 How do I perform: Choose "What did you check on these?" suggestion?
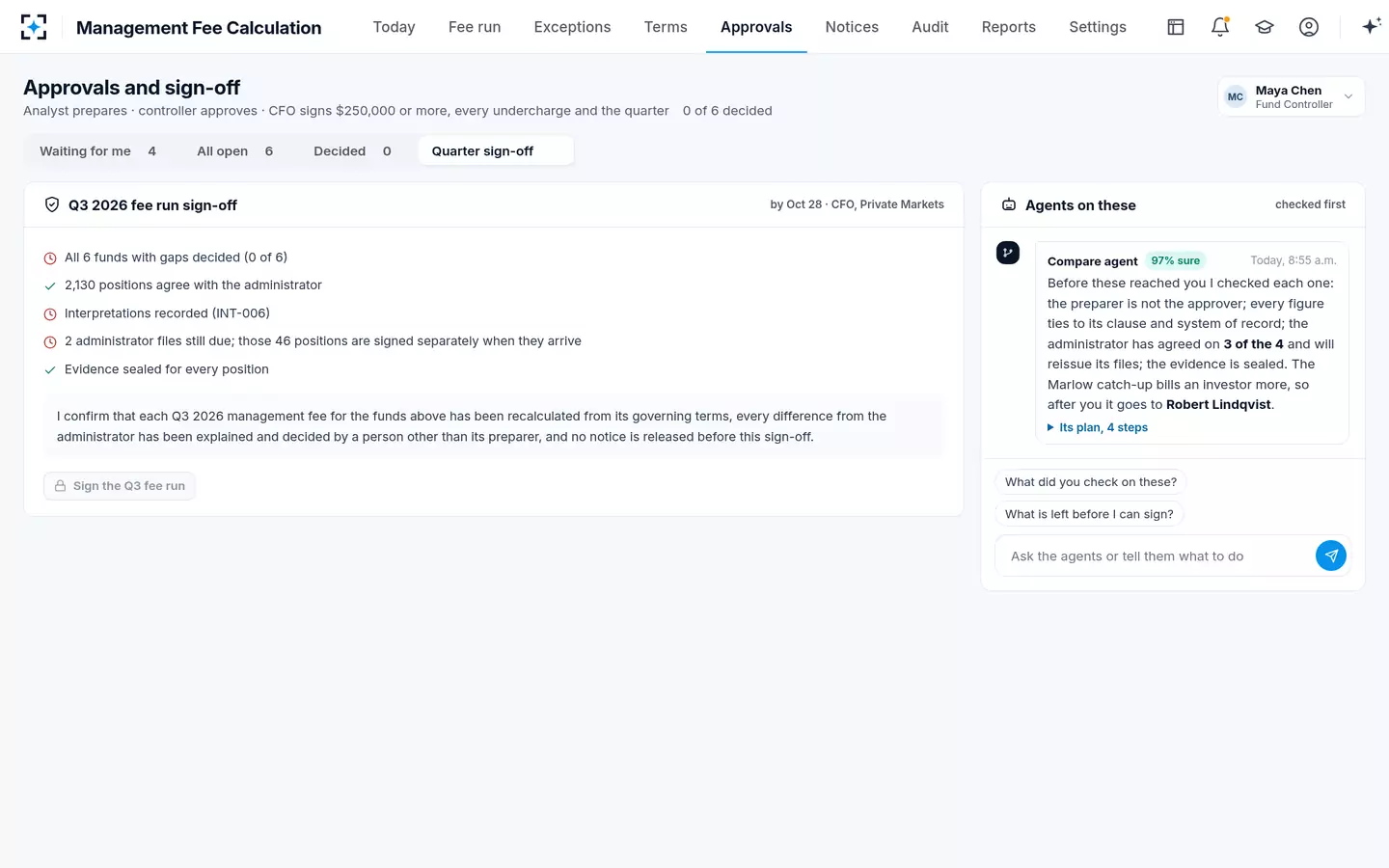point(1091,482)
